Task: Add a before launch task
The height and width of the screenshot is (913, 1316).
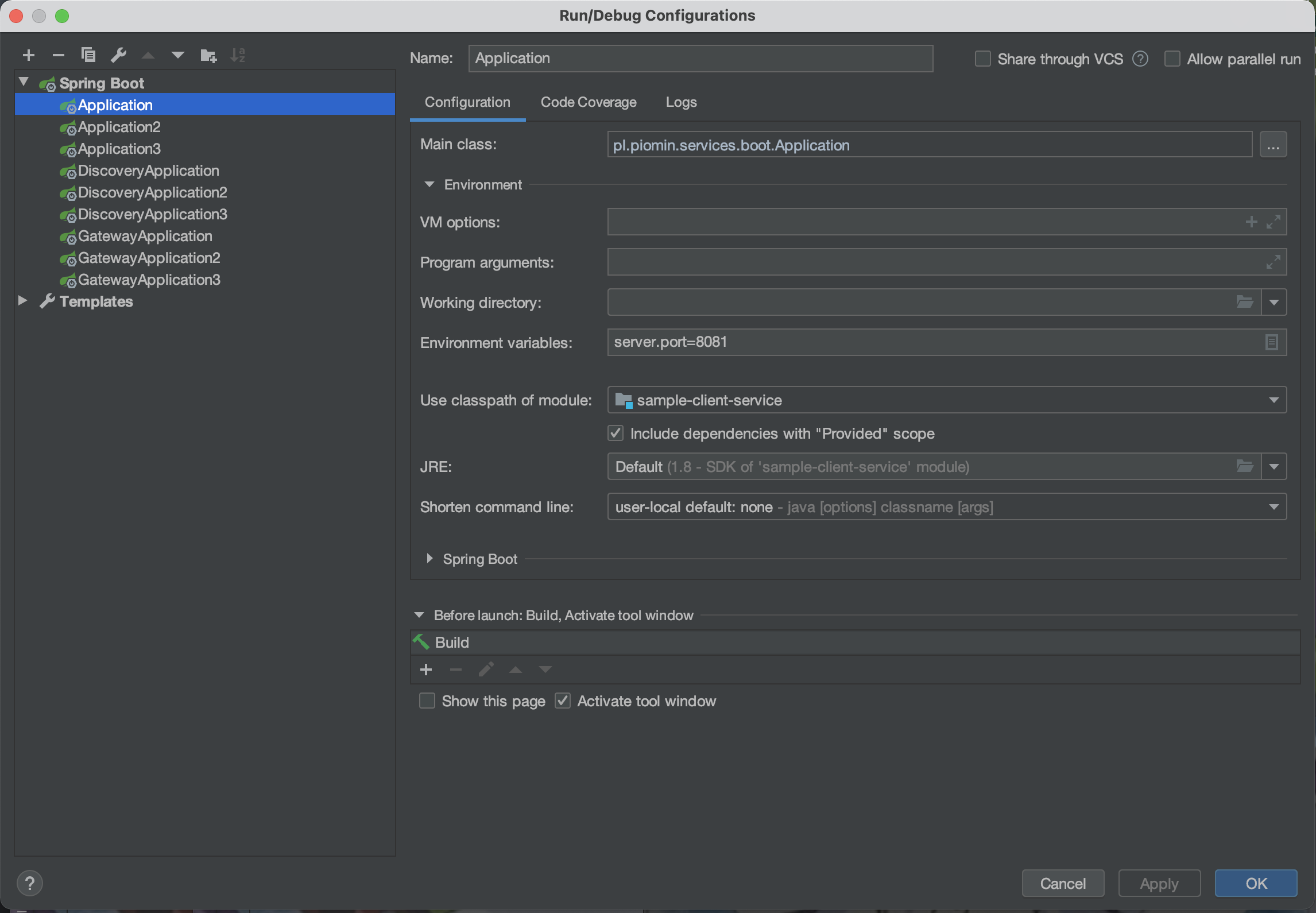Action: coord(426,670)
